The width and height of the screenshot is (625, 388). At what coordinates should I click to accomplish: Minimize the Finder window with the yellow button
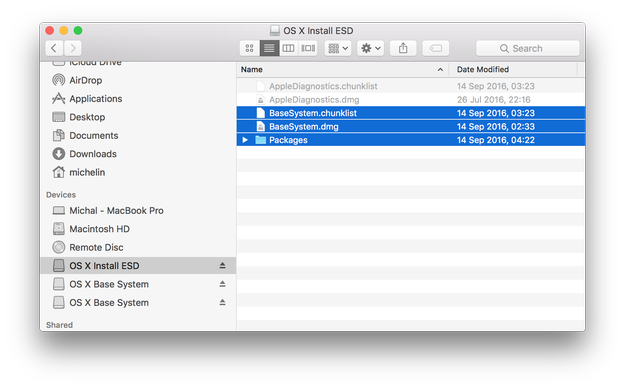(x=64, y=30)
